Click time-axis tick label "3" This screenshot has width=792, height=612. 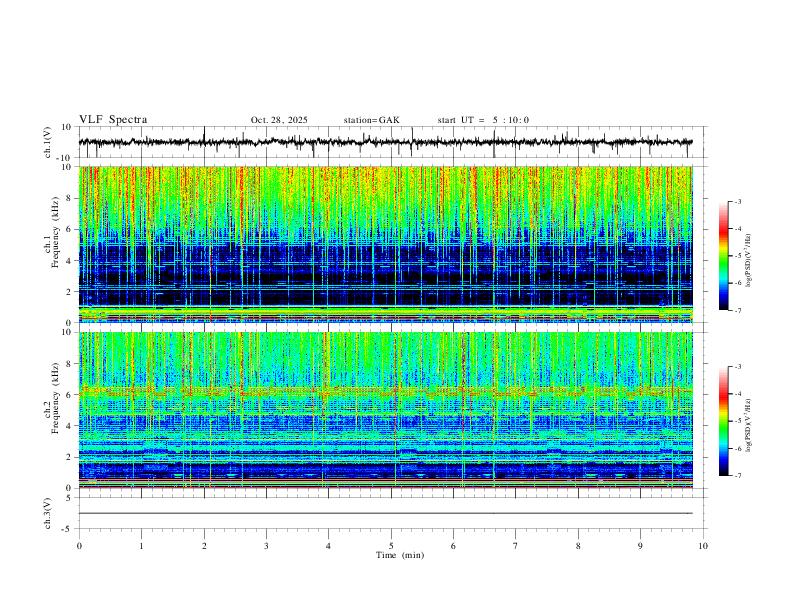point(266,546)
